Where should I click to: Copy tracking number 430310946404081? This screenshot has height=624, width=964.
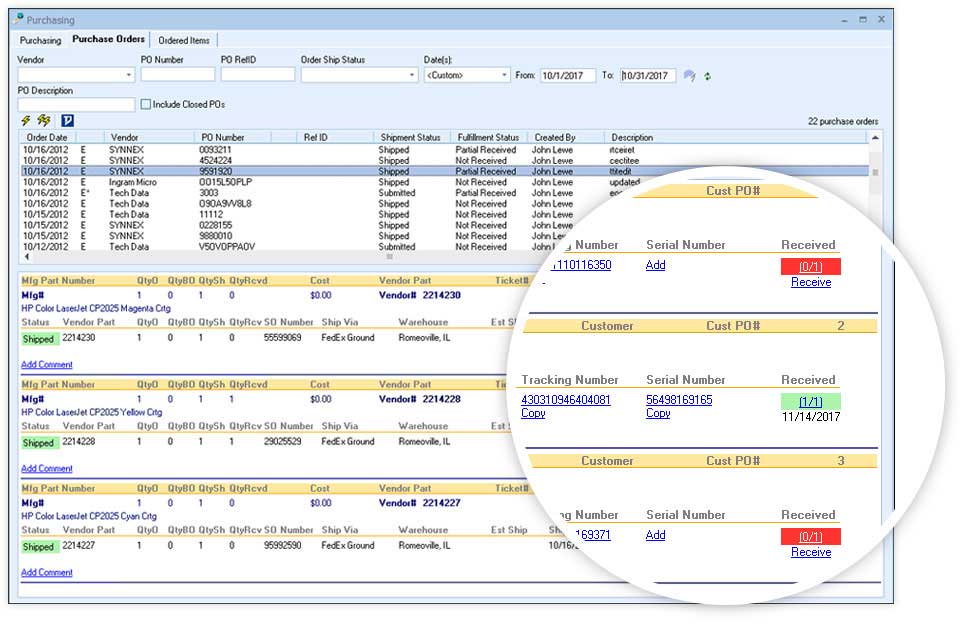(531, 413)
